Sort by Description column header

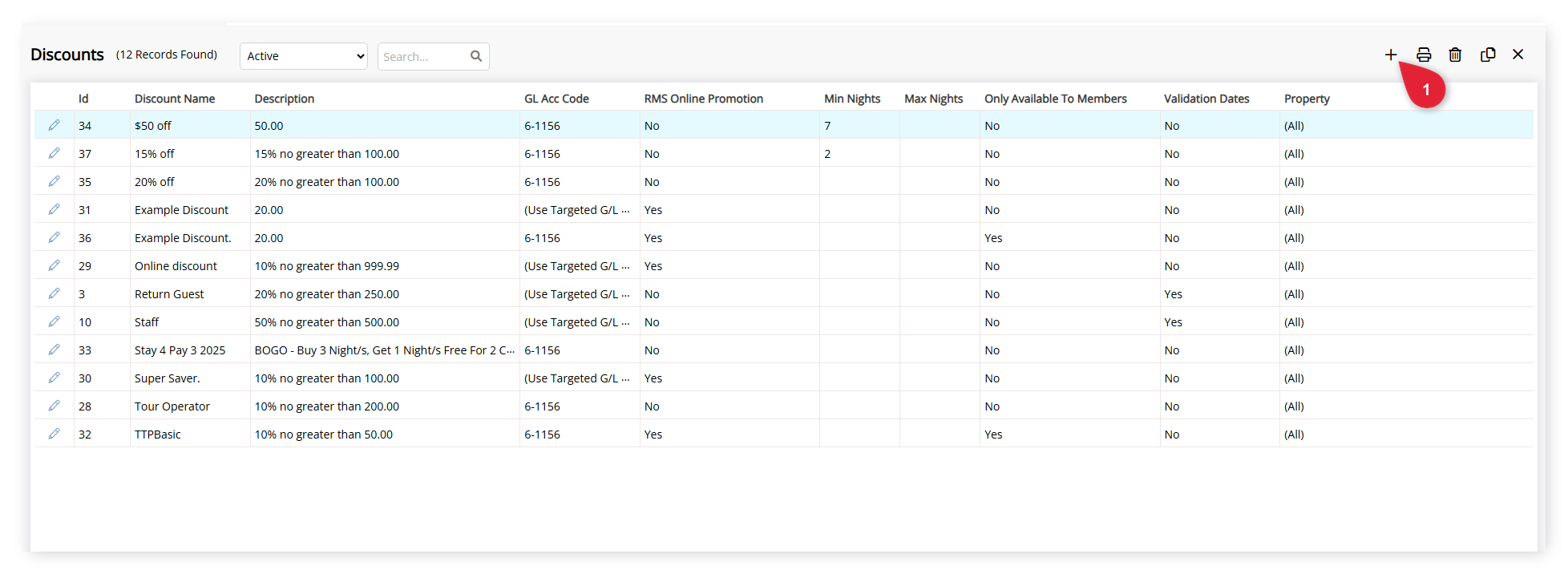tap(285, 99)
